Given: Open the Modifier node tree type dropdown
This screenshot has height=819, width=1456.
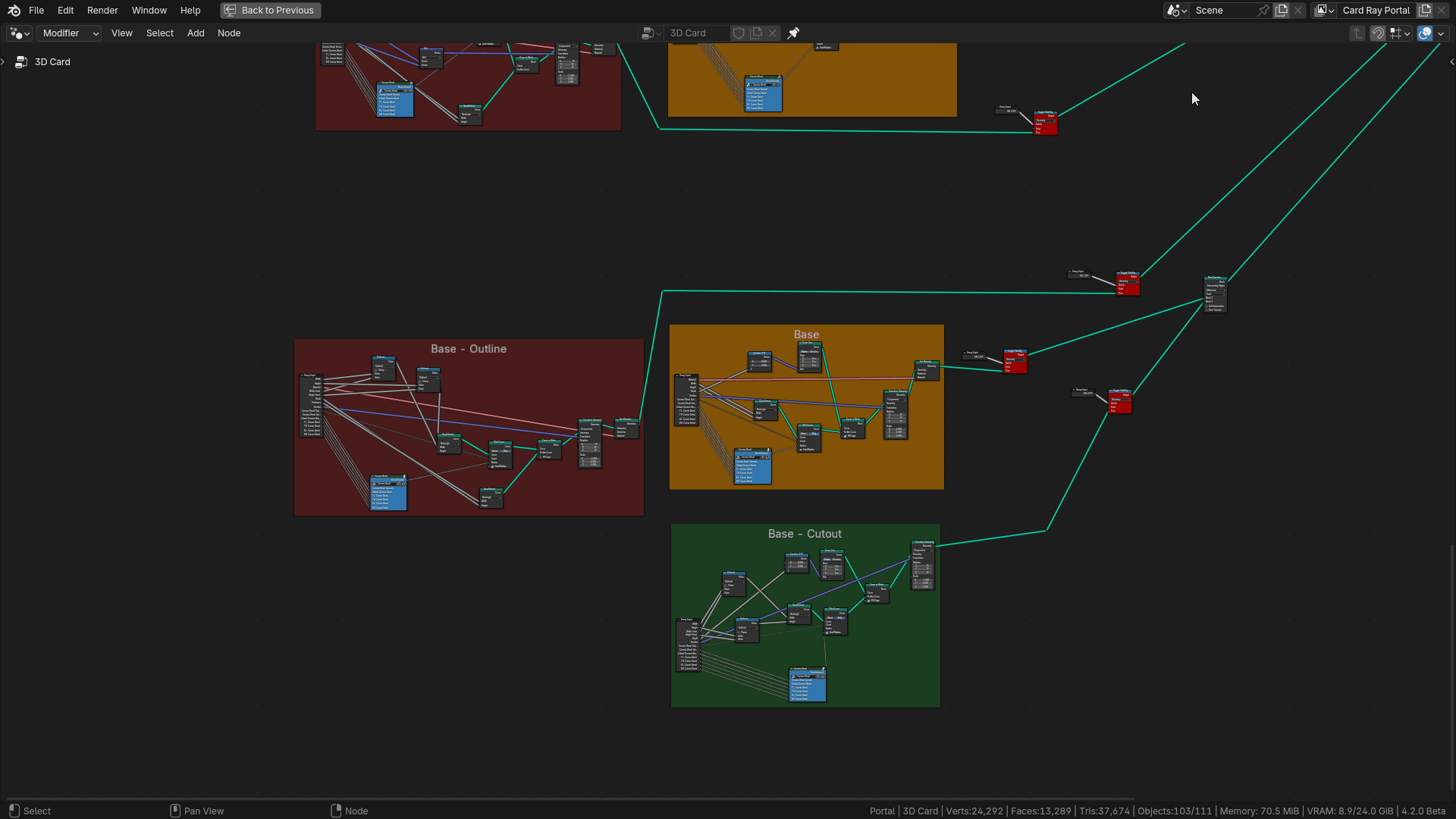Looking at the screenshot, I should (x=70, y=33).
